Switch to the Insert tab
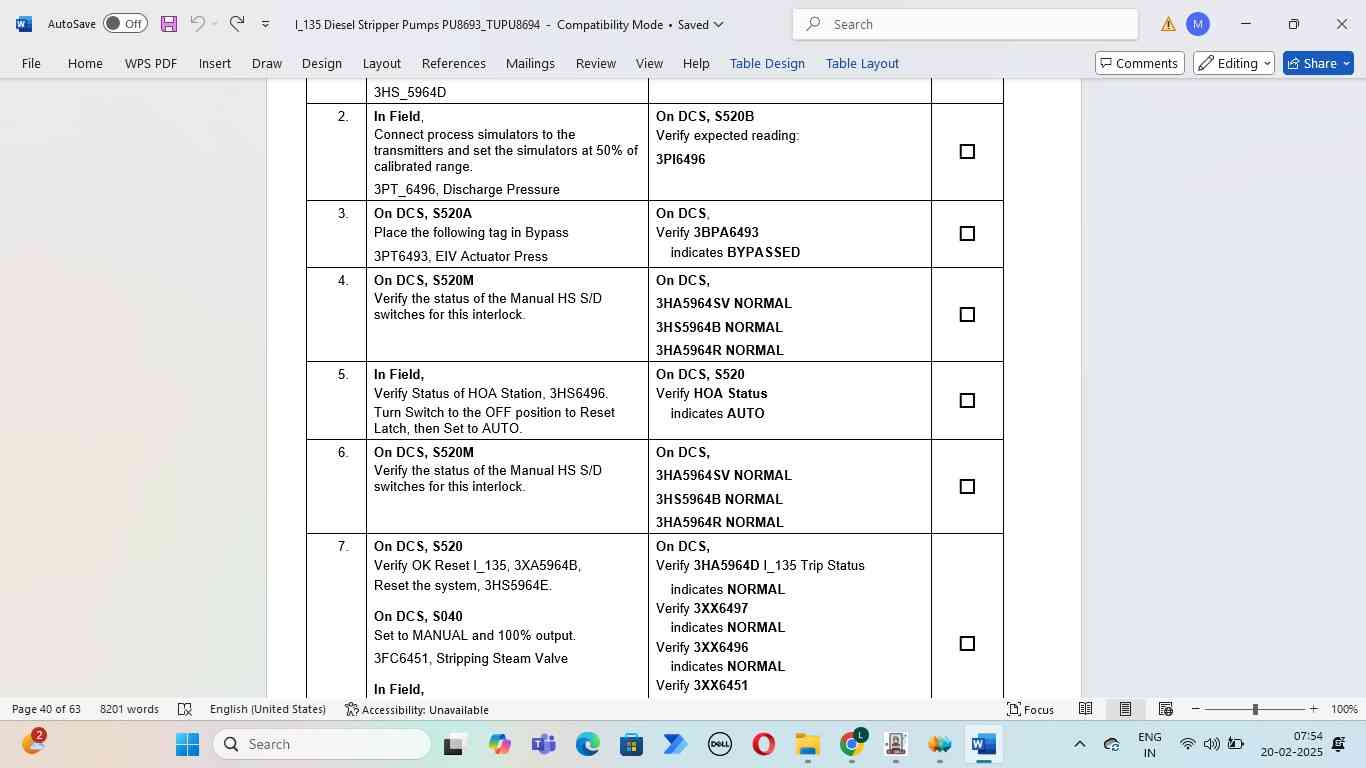Viewport: 1366px width, 768px height. click(x=215, y=63)
